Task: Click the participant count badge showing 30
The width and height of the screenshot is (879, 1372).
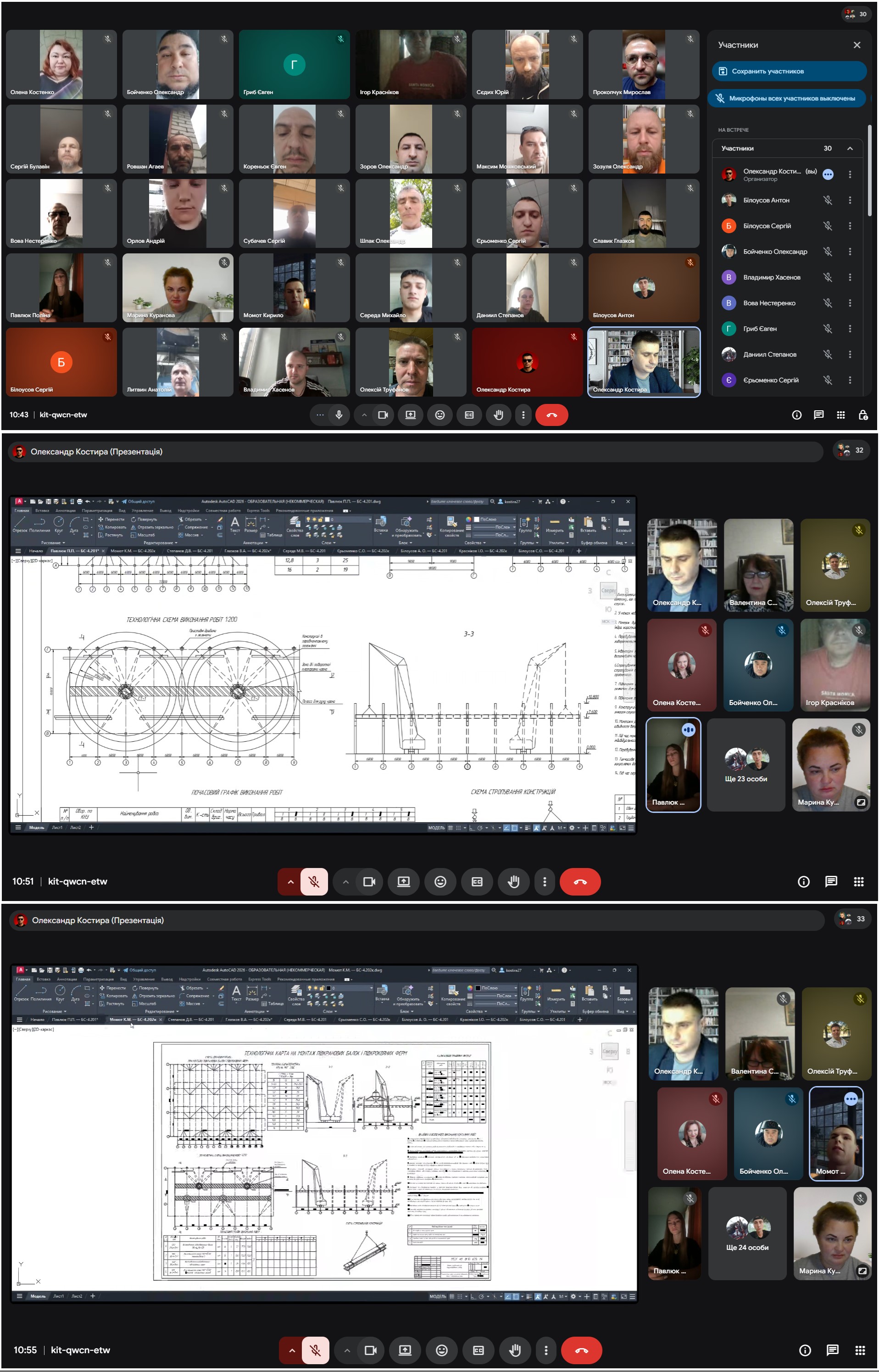Action: (x=856, y=14)
